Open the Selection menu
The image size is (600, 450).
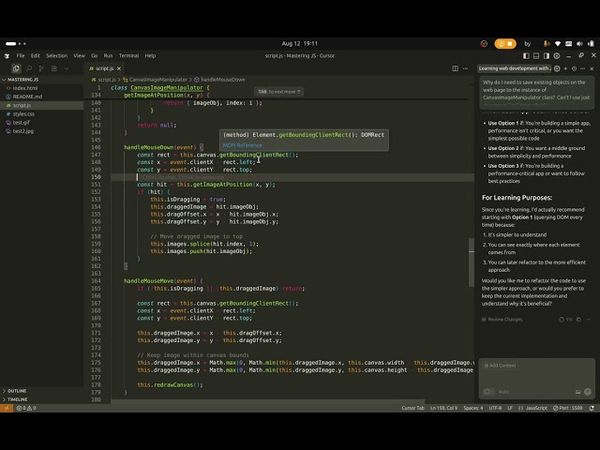(57, 56)
